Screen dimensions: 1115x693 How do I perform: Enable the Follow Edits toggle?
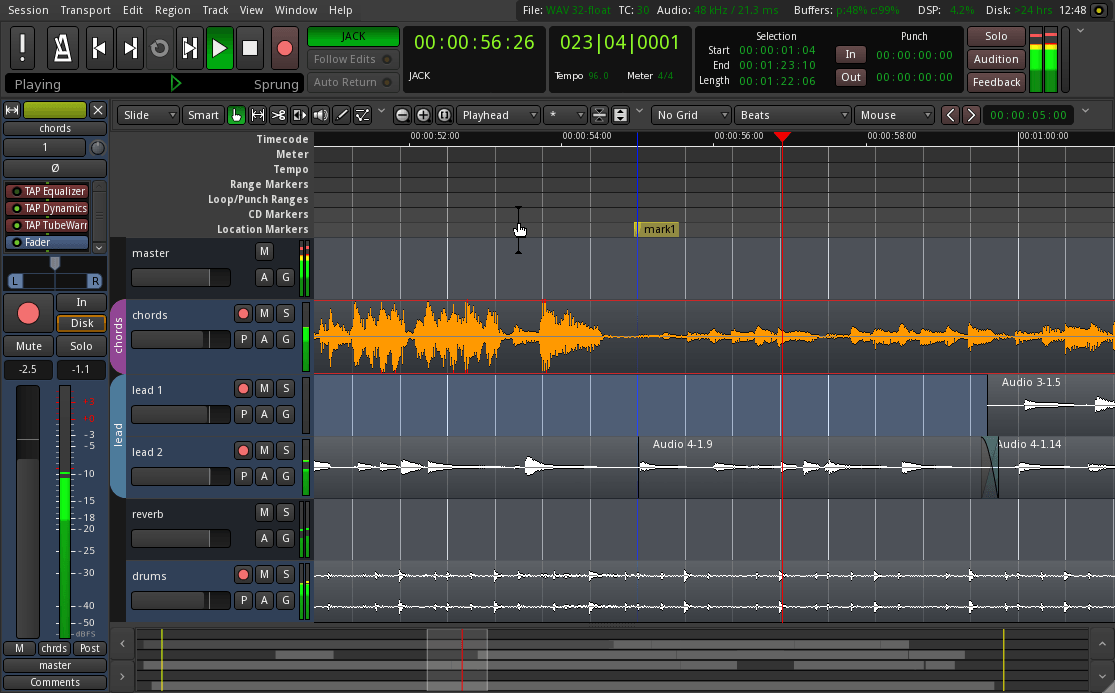click(x=352, y=59)
